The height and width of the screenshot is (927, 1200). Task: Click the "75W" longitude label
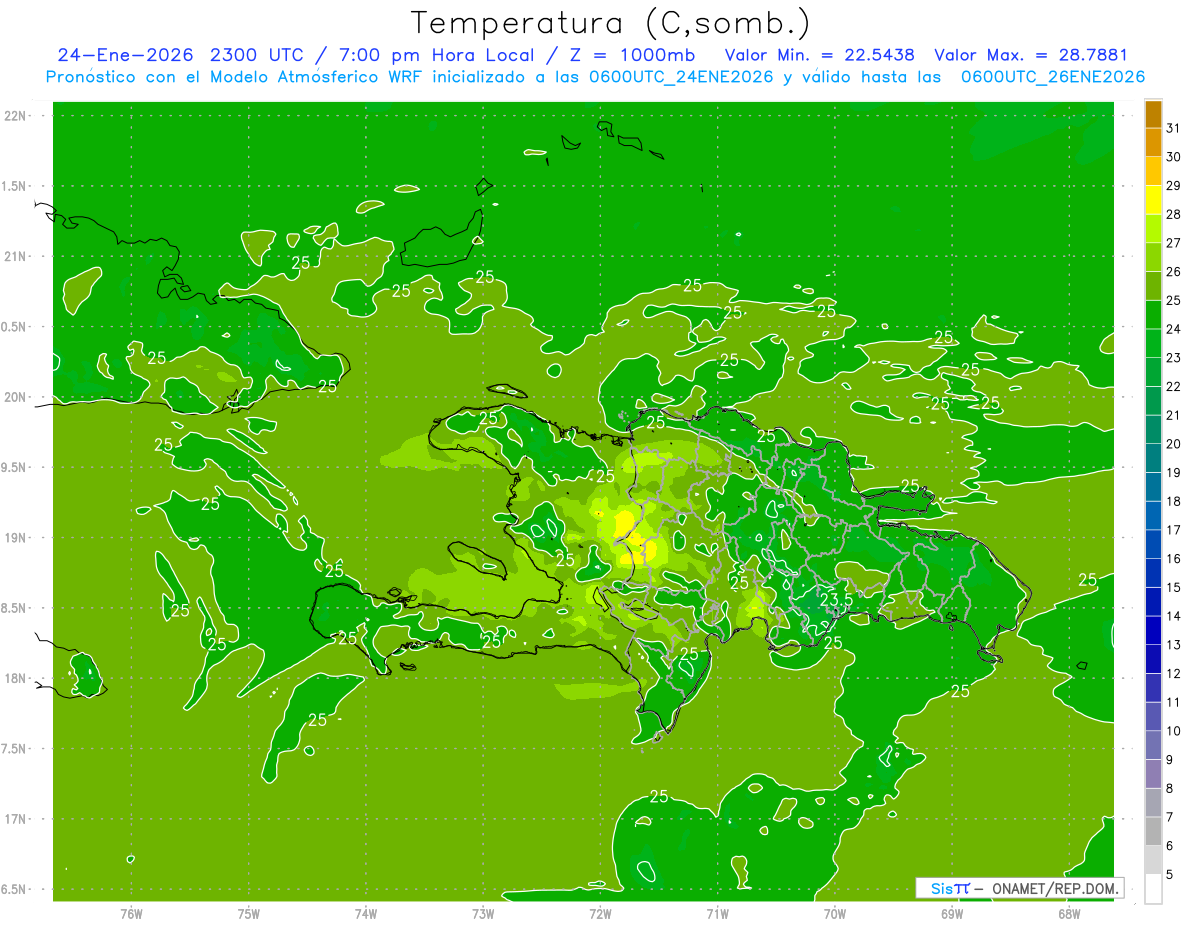click(x=249, y=914)
